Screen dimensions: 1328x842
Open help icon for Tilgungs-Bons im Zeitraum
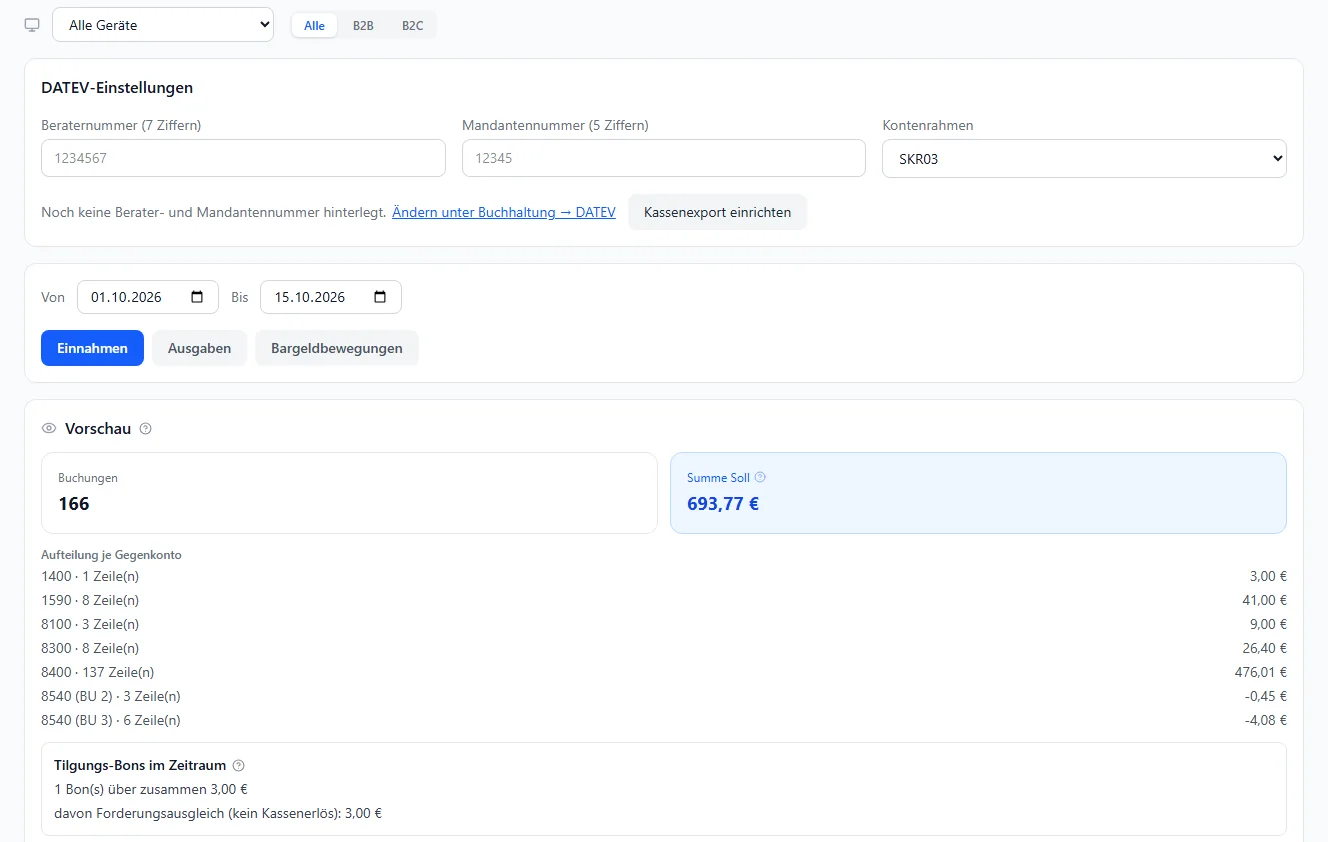click(x=238, y=766)
